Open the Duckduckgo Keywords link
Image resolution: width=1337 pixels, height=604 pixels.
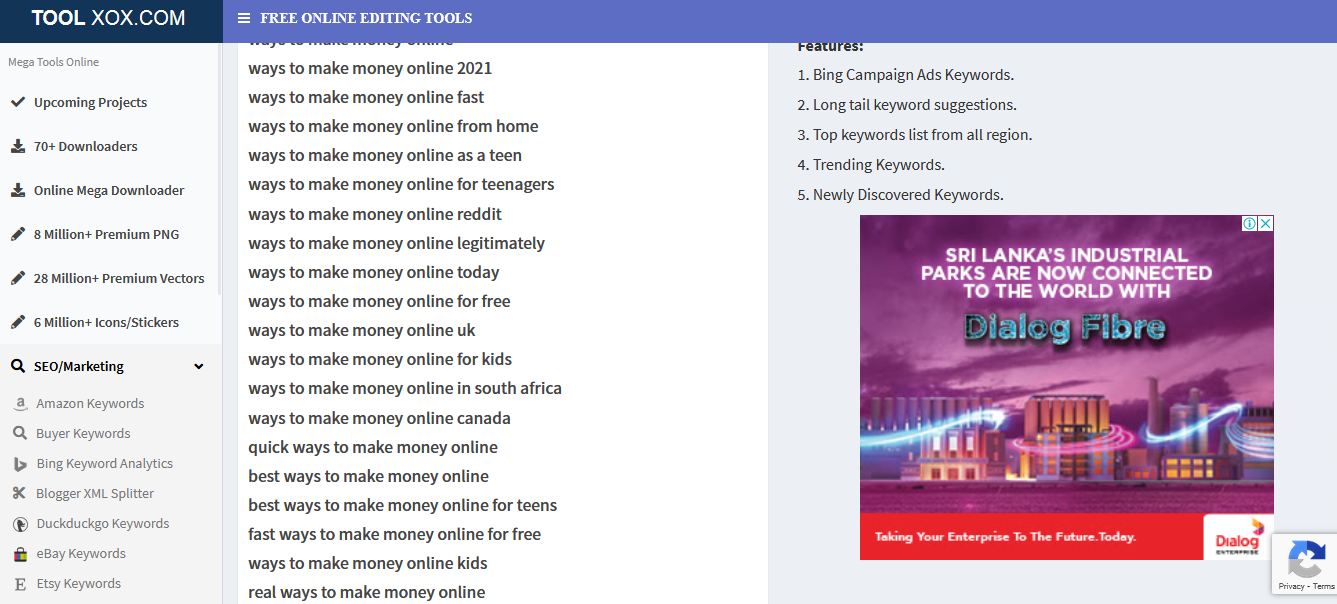[103, 524]
